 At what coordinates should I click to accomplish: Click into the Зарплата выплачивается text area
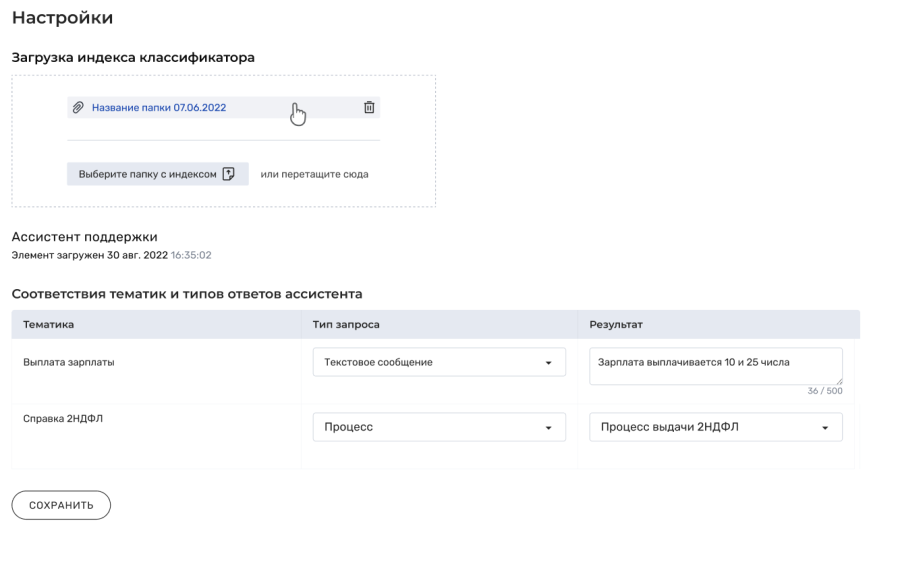[716, 366]
